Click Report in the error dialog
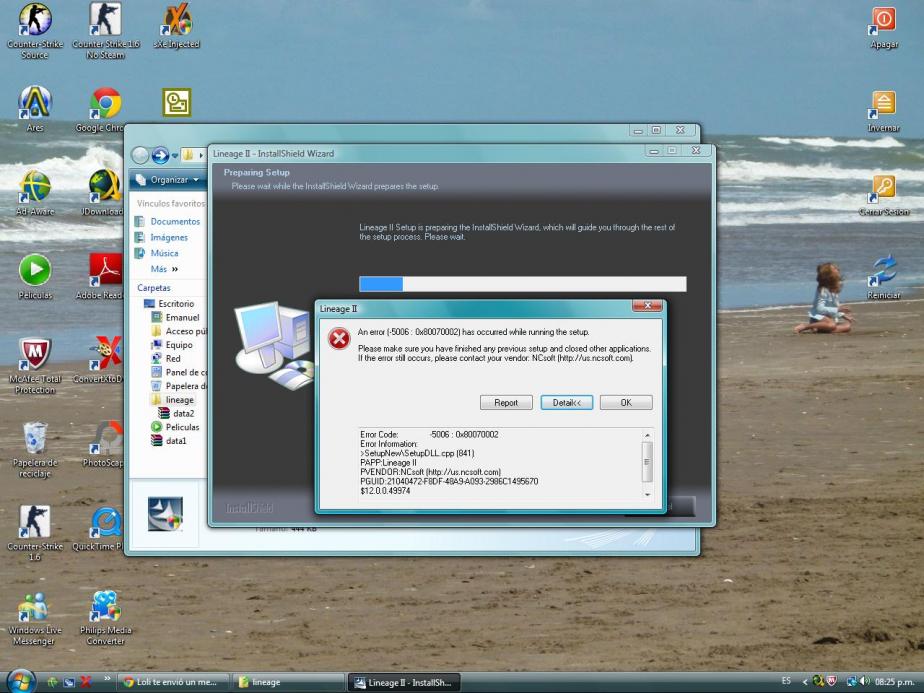 coord(506,402)
